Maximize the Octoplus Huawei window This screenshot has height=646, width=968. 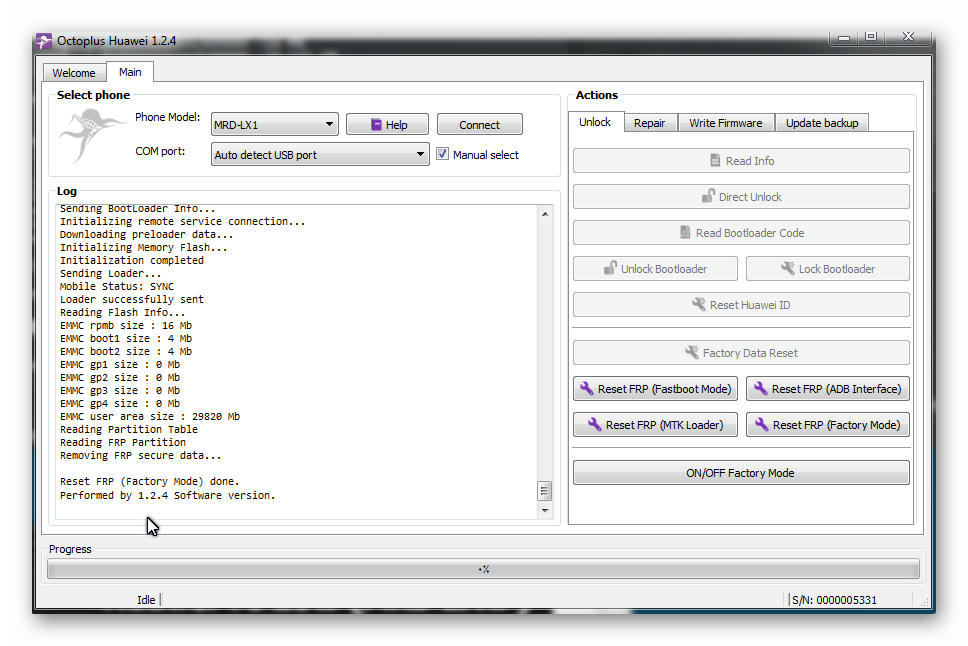pyautogui.click(x=871, y=37)
